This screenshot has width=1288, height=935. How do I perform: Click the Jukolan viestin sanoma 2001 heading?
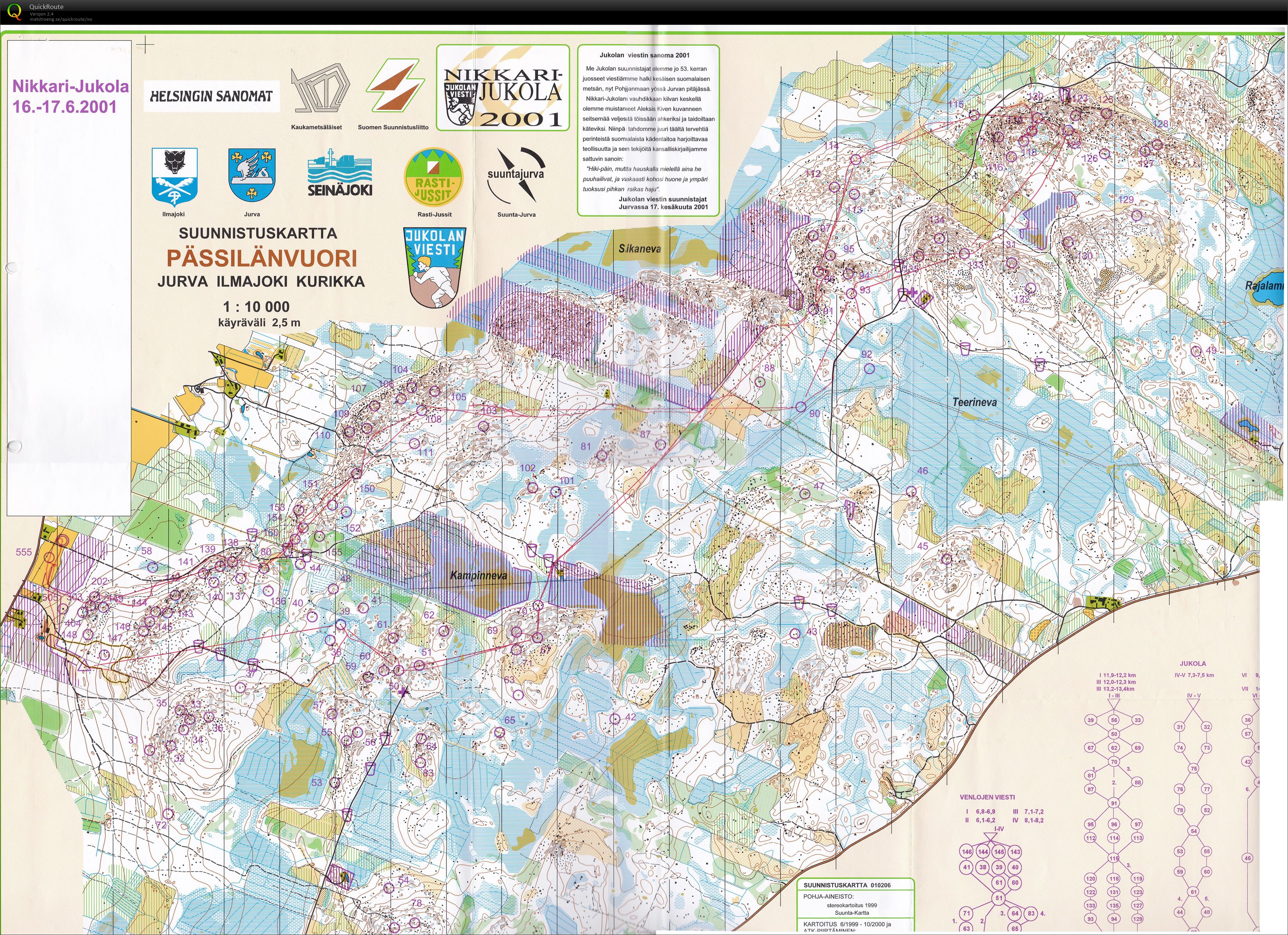(x=645, y=55)
